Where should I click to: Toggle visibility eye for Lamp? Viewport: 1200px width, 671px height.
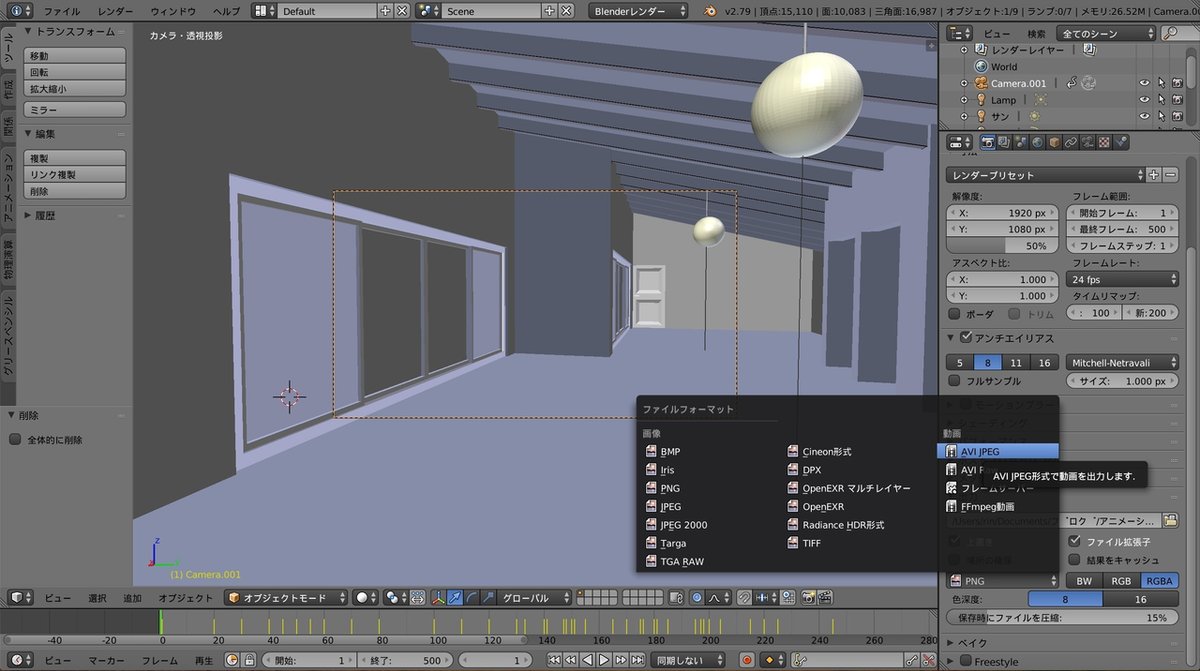pos(1145,100)
